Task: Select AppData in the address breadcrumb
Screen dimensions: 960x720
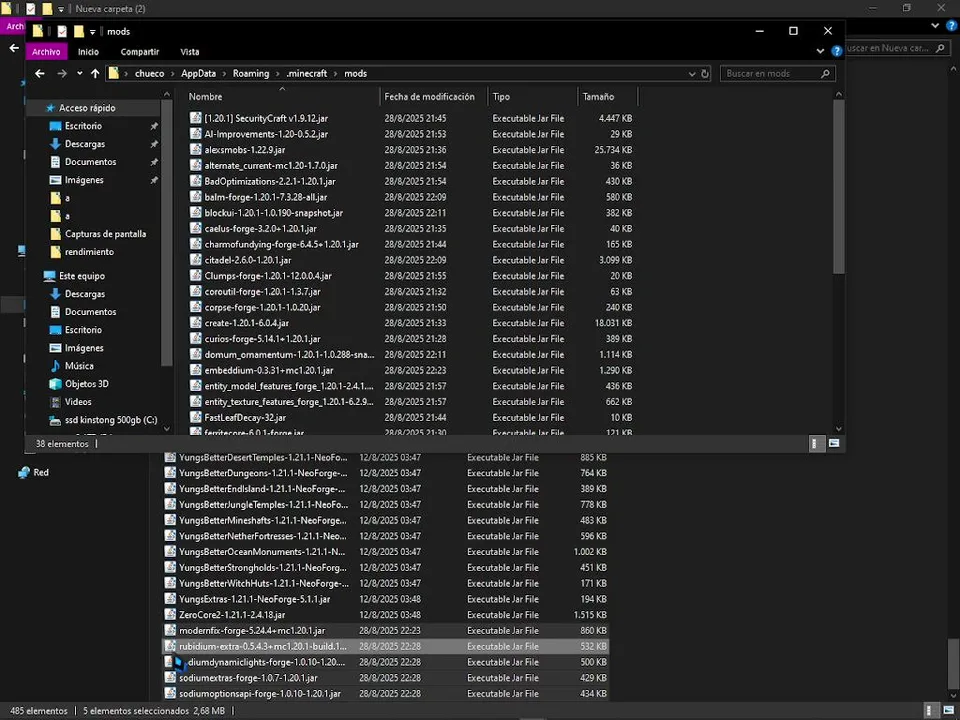Action: pos(198,73)
